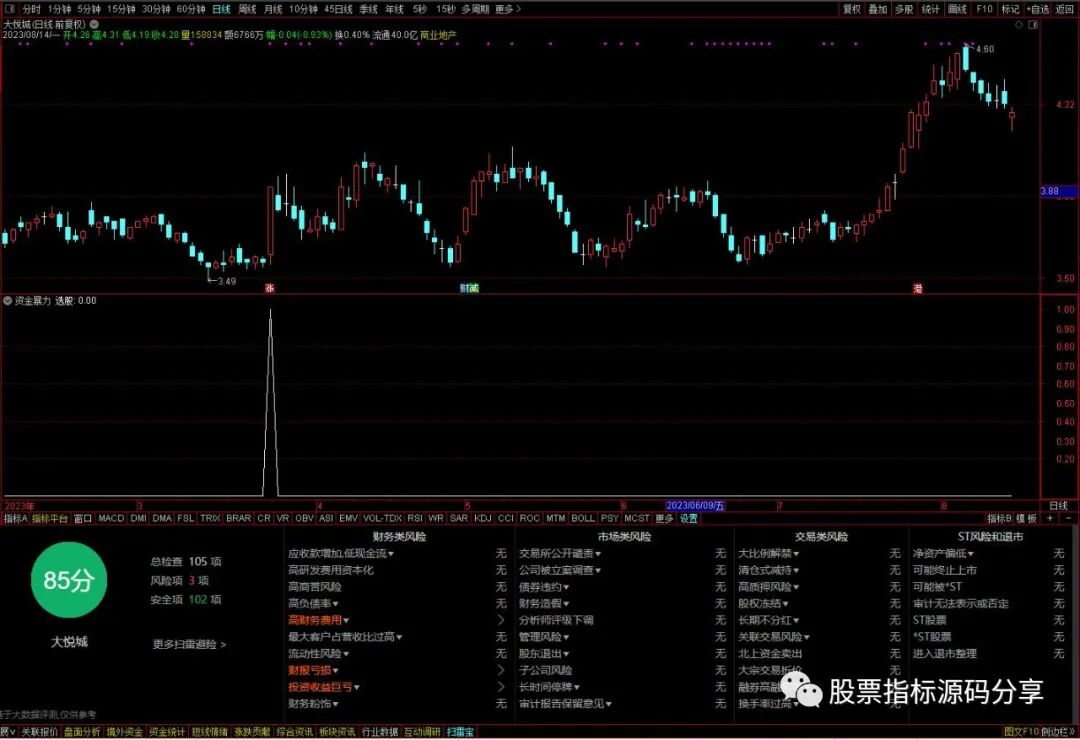Click the 返回 back button
Viewport: 1080px width, 740px height.
[x=1065, y=9]
